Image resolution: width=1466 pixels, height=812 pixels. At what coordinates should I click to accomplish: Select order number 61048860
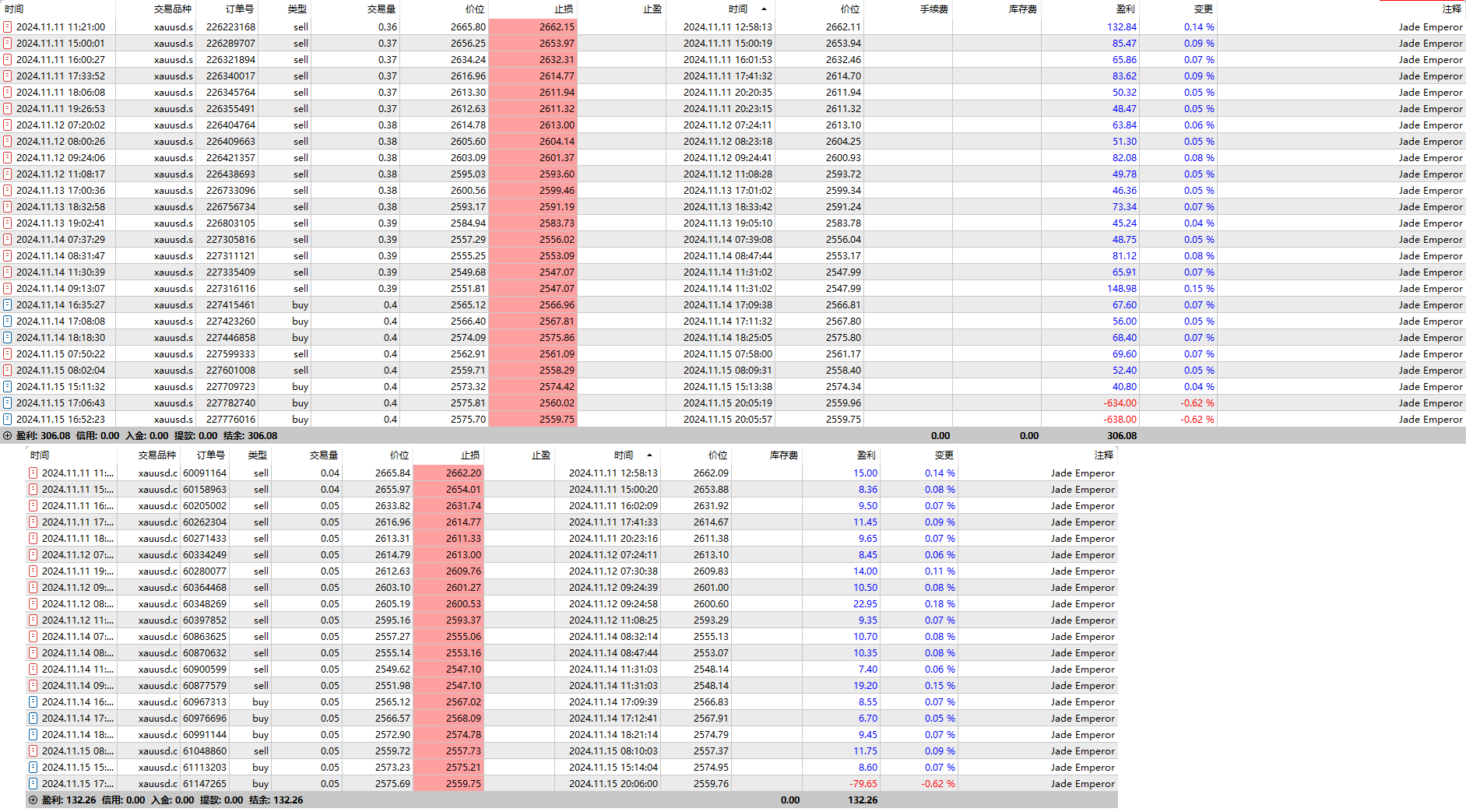pyautogui.click(x=205, y=750)
